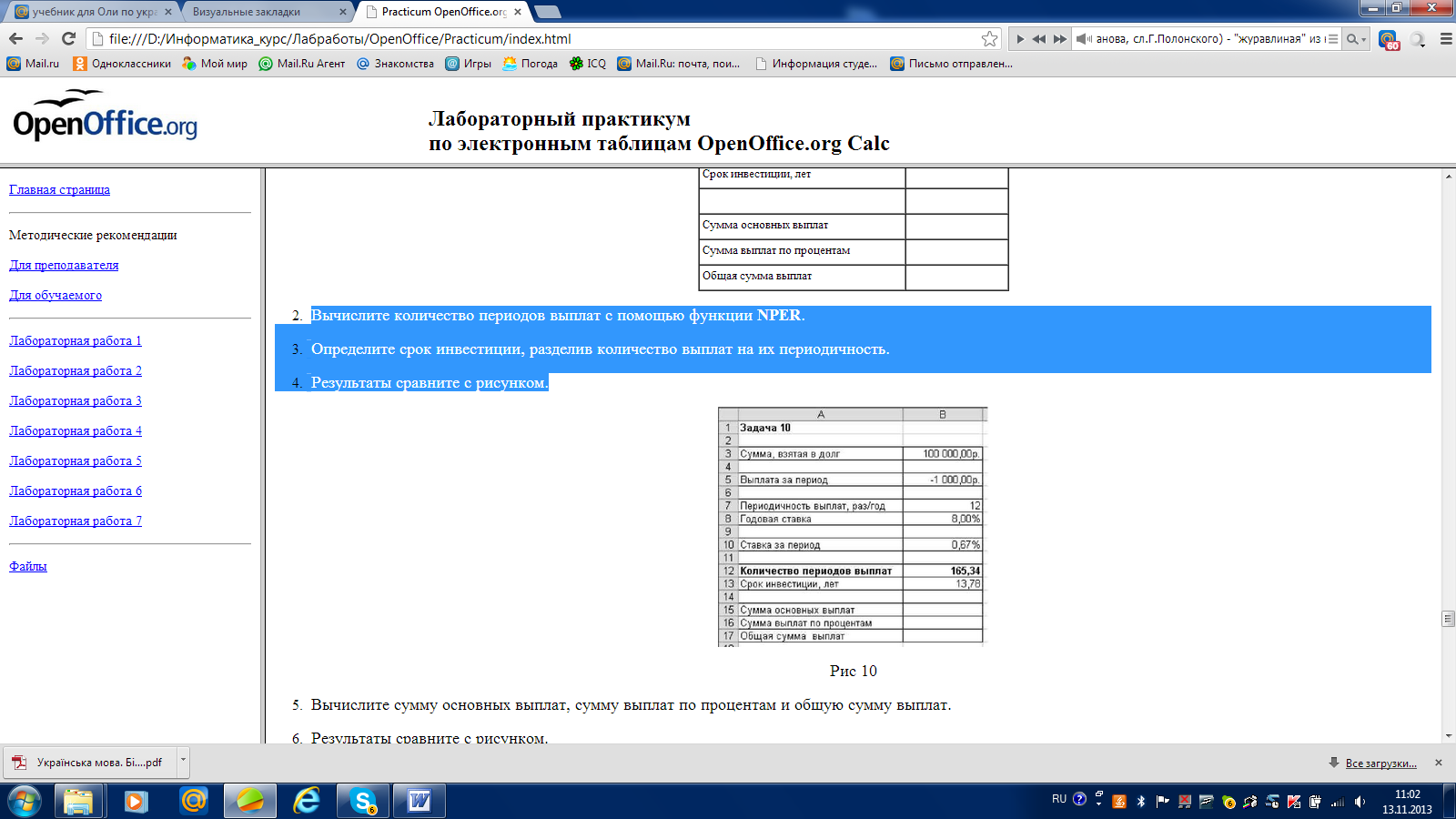Skip to next track with fast-forward button
This screenshot has height=819, width=1456.
(x=1060, y=39)
